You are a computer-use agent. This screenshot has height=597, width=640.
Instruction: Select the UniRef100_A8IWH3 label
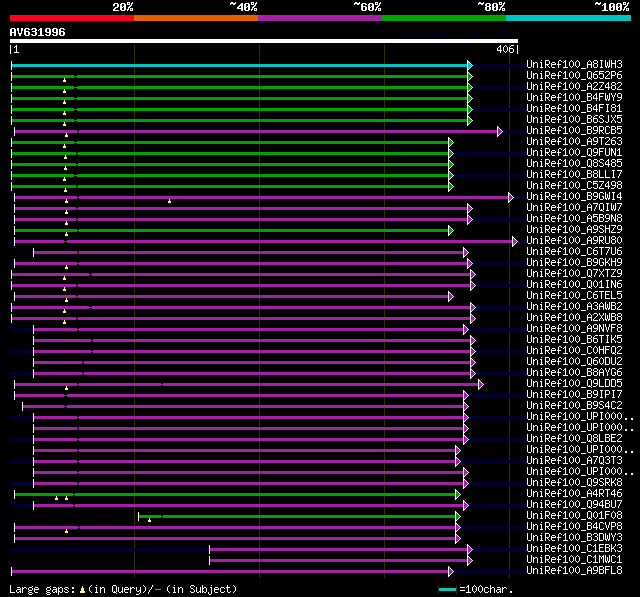click(574, 64)
